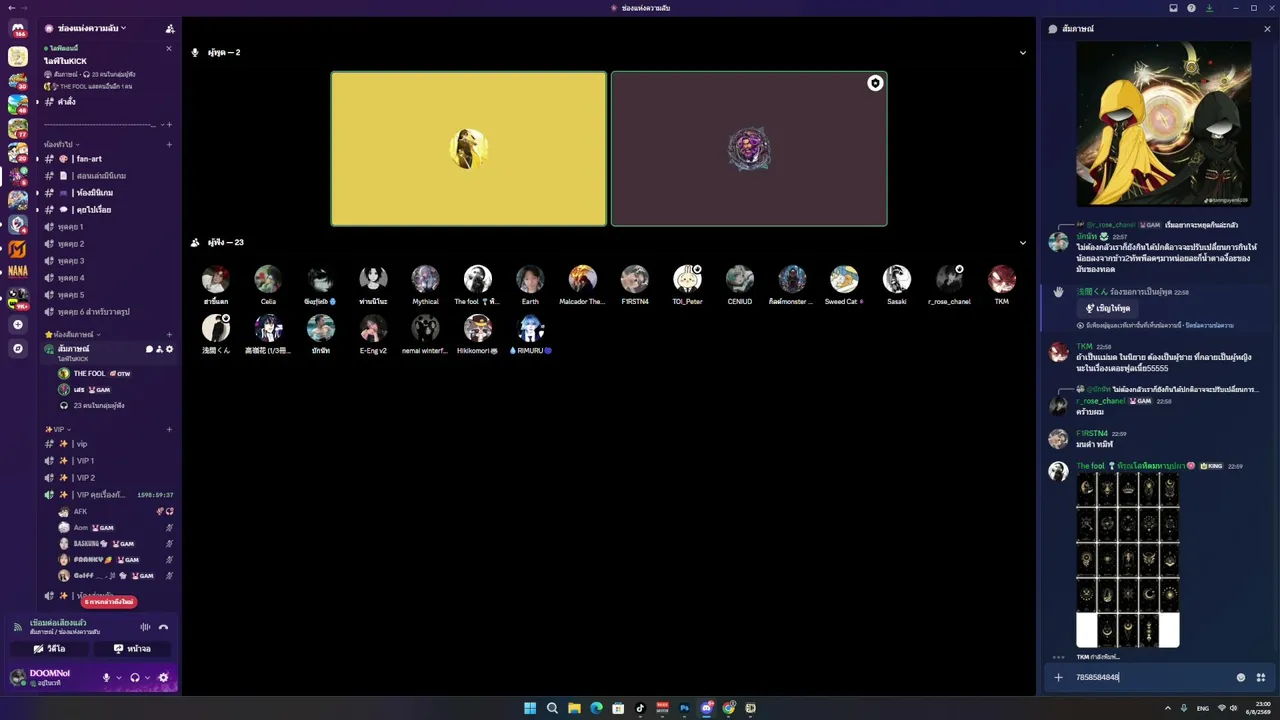This screenshot has width=1280, height=720.
Task: Open input device options arrow beside microphone
Action: [x=119, y=678]
